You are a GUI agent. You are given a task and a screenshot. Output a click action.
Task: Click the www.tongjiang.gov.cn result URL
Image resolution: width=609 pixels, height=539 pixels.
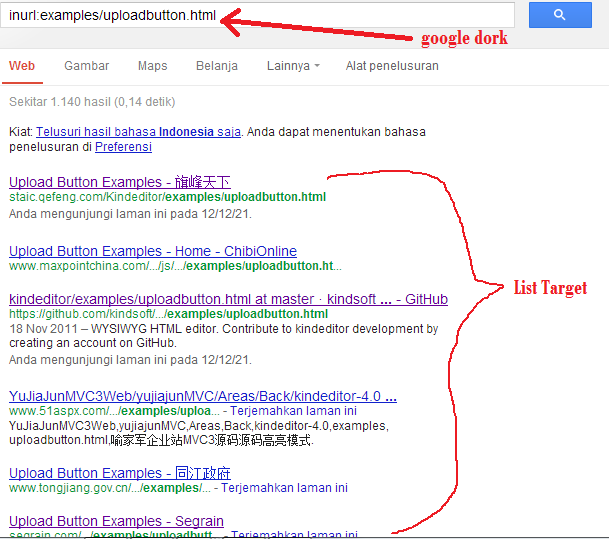(x=110, y=488)
